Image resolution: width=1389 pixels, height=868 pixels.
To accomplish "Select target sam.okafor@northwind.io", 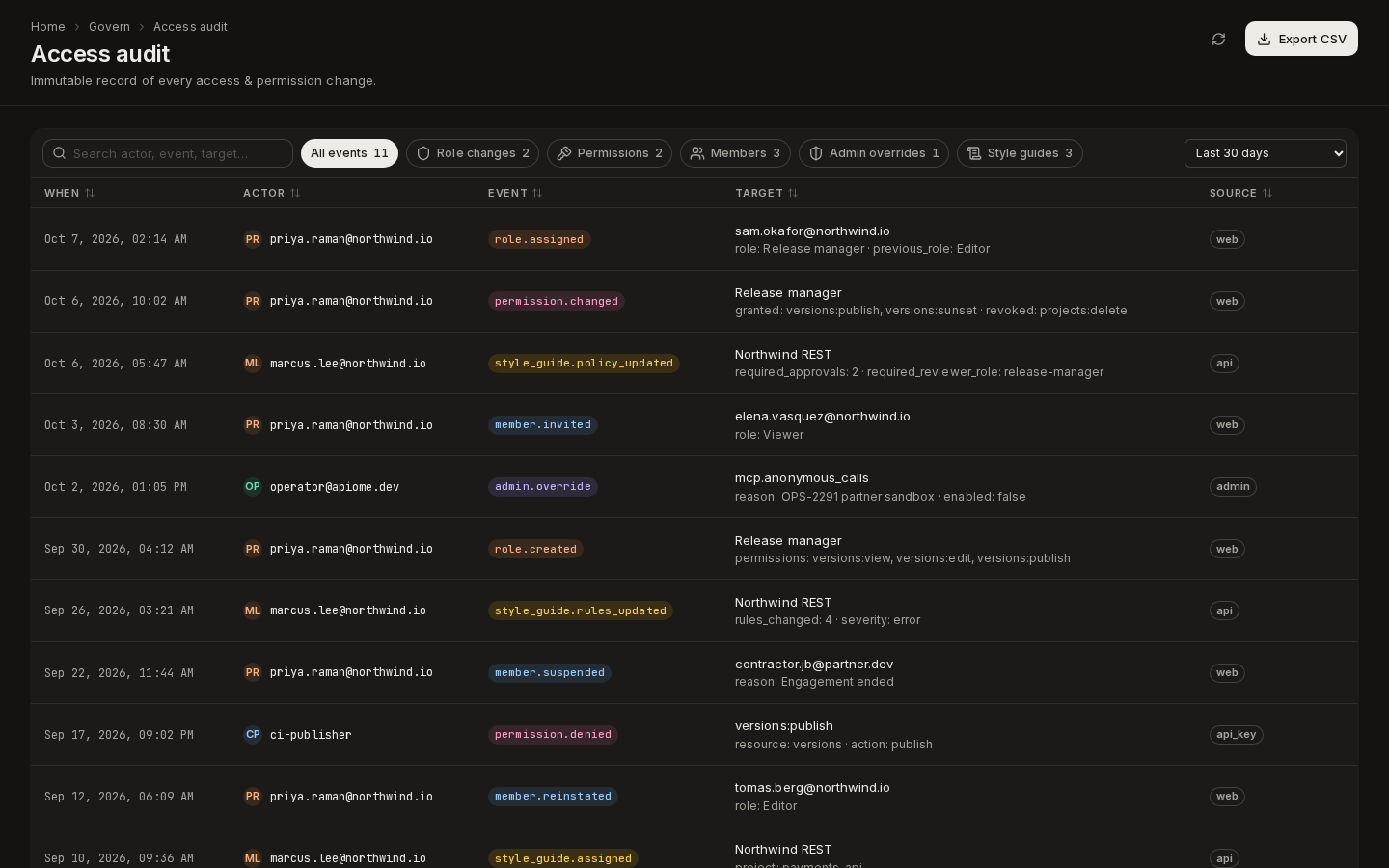I will (812, 231).
